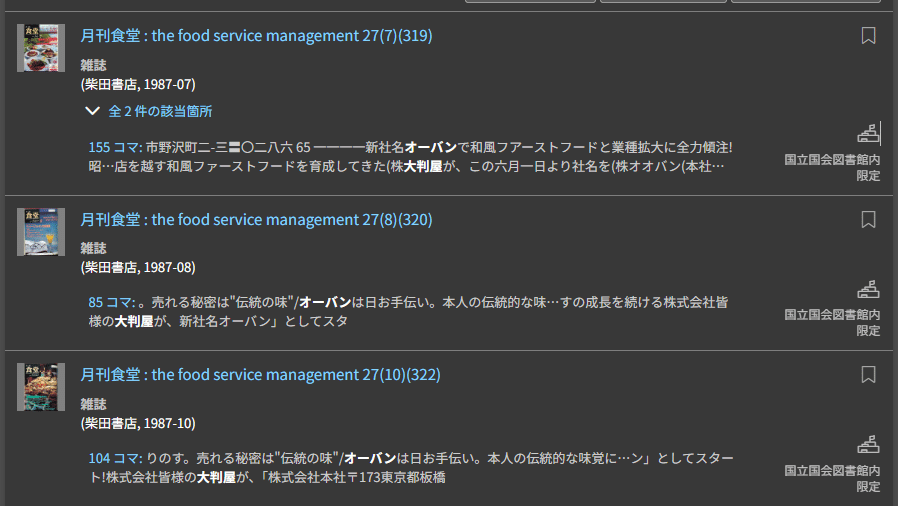898x506 pixels.
Task: Click library-only access icon for 27(8)(320)
Action: pyautogui.click(x=868, y=290)
